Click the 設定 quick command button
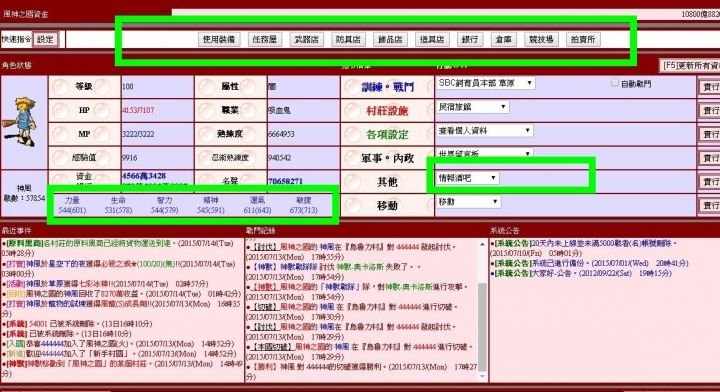Viewport: 720px width, 392px height. [x=45, y=39]
